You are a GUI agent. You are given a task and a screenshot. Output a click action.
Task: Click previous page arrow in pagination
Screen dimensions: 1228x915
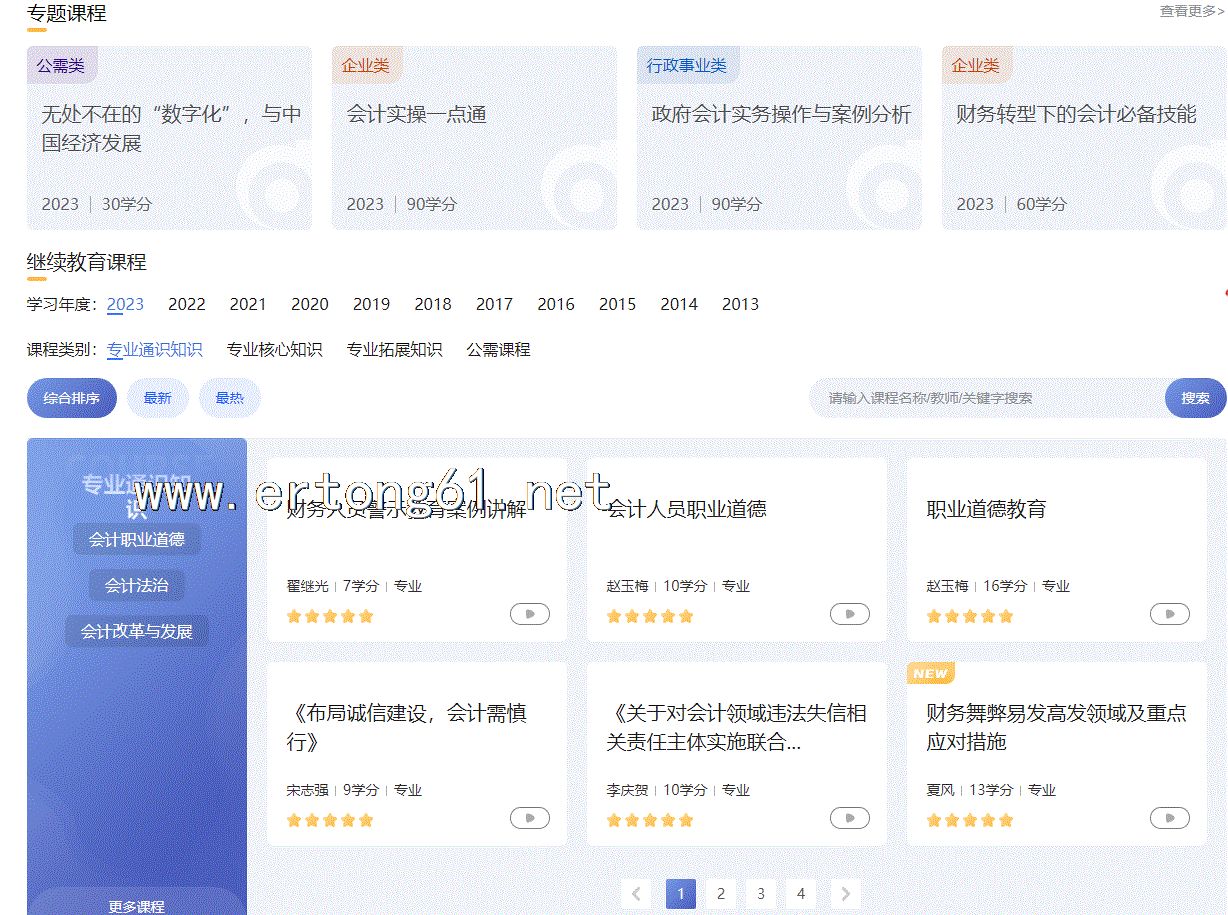636,894
